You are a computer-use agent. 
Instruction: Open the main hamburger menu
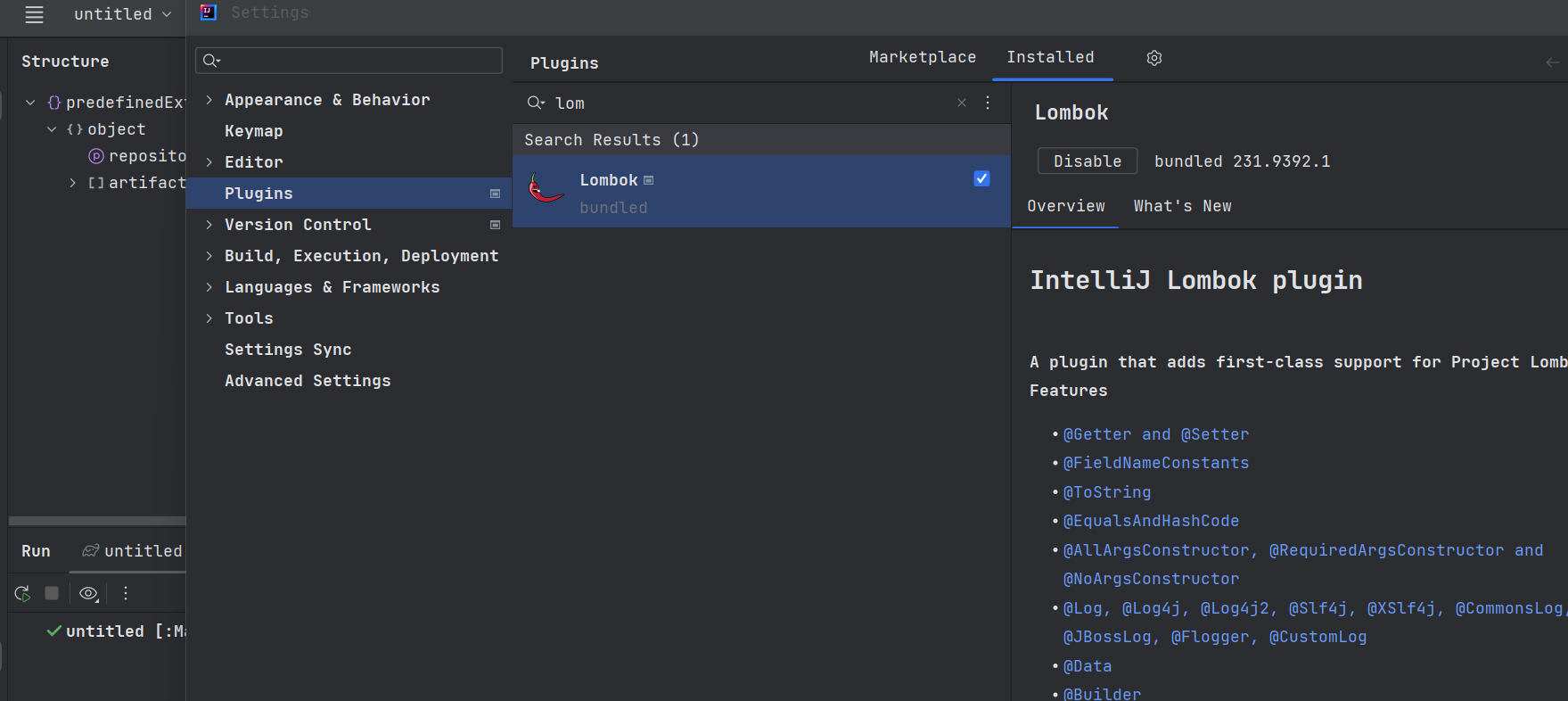coord(34,14)
